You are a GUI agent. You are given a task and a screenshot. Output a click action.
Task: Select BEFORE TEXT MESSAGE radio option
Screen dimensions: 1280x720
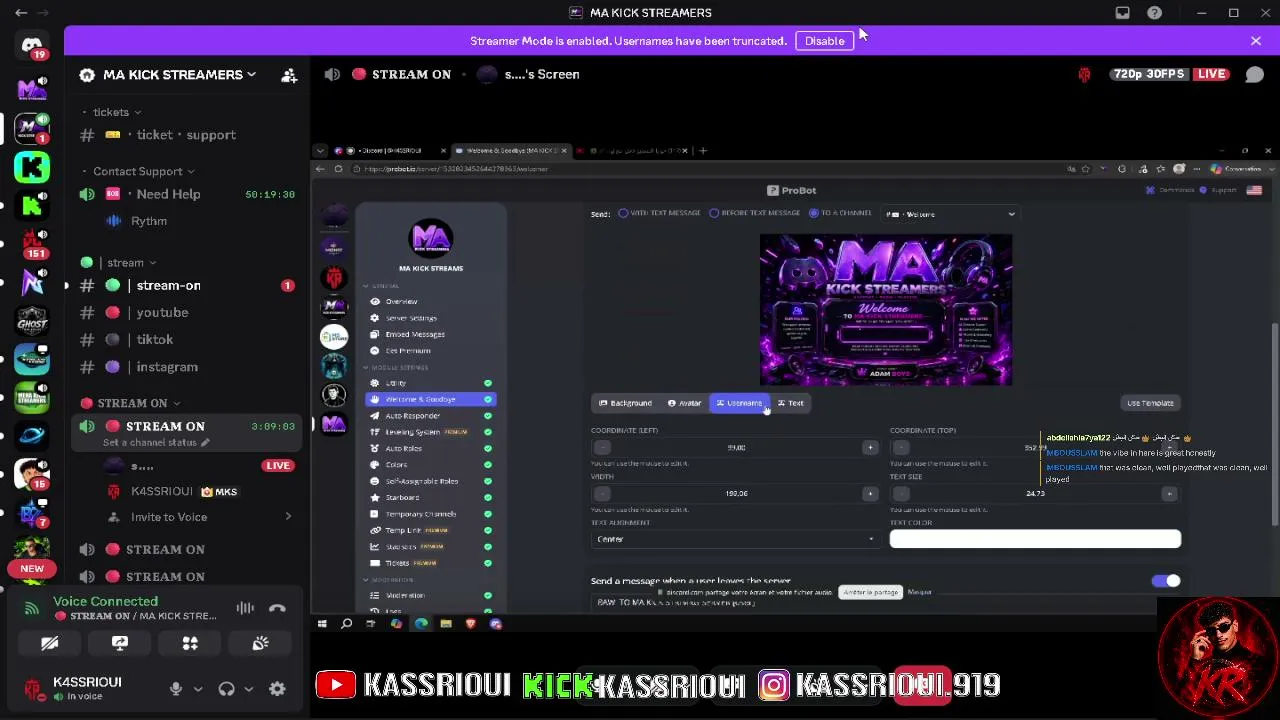coord(714,213)
